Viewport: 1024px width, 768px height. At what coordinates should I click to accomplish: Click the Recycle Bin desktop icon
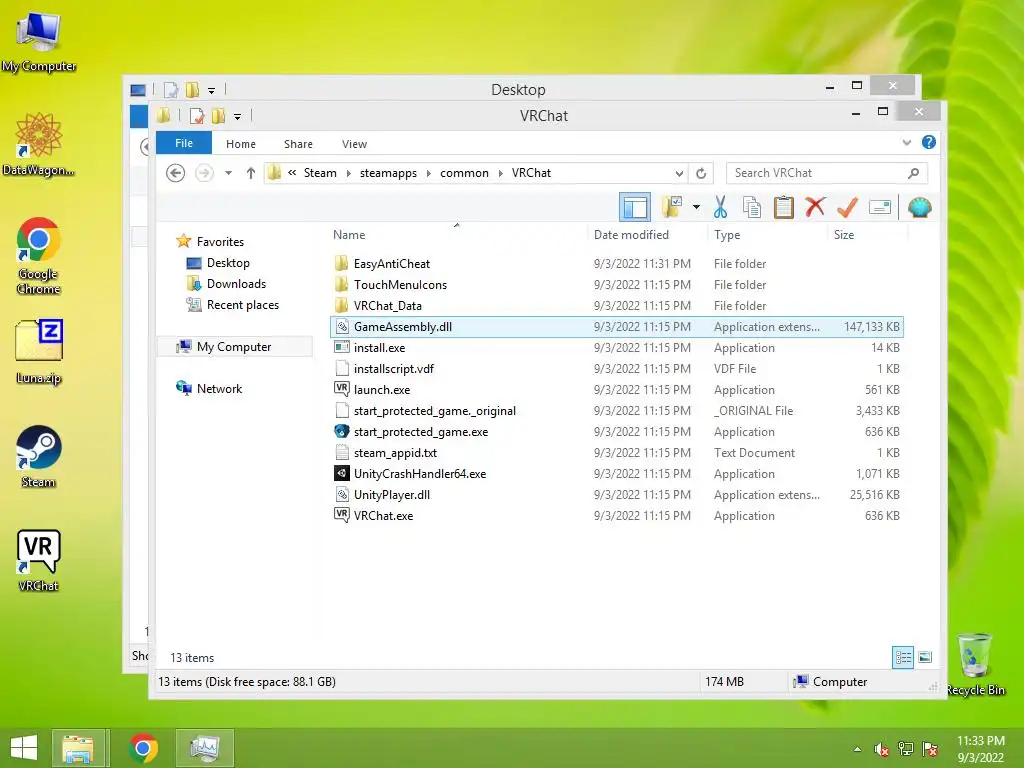pos(975,664)
